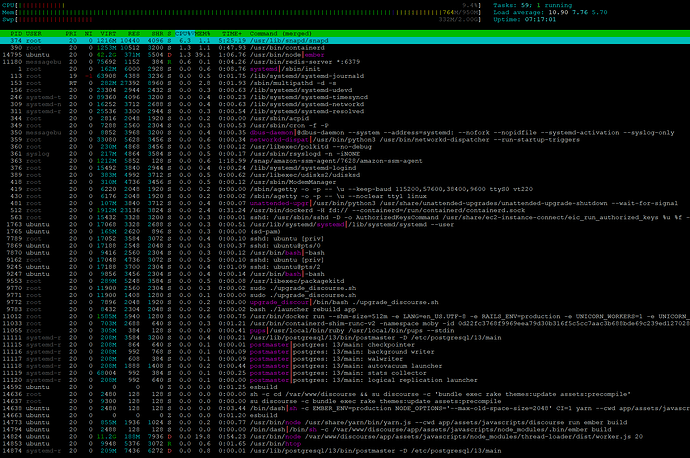
Task: Select the polkitd --no-debug process row
Action: 345,147
